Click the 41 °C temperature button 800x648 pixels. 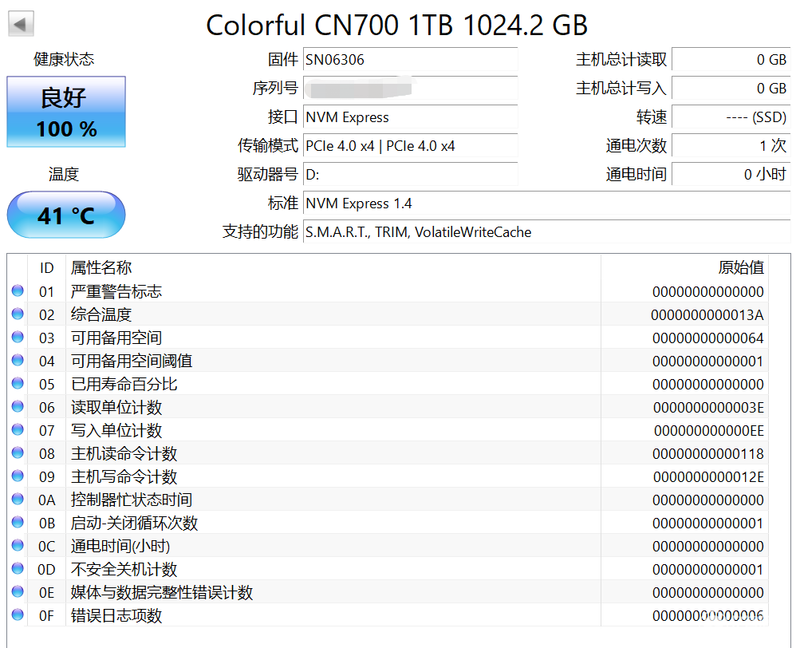pyautogui.click(x=66, y=215)
